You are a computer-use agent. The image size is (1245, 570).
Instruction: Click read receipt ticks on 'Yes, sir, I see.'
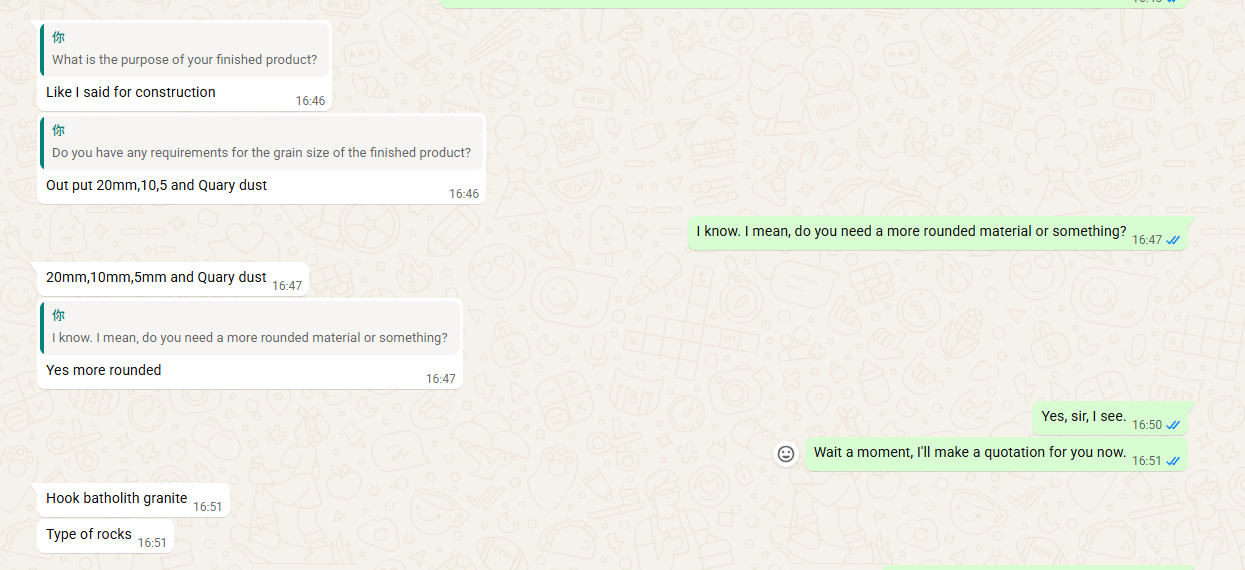(x=1173, y=425)
